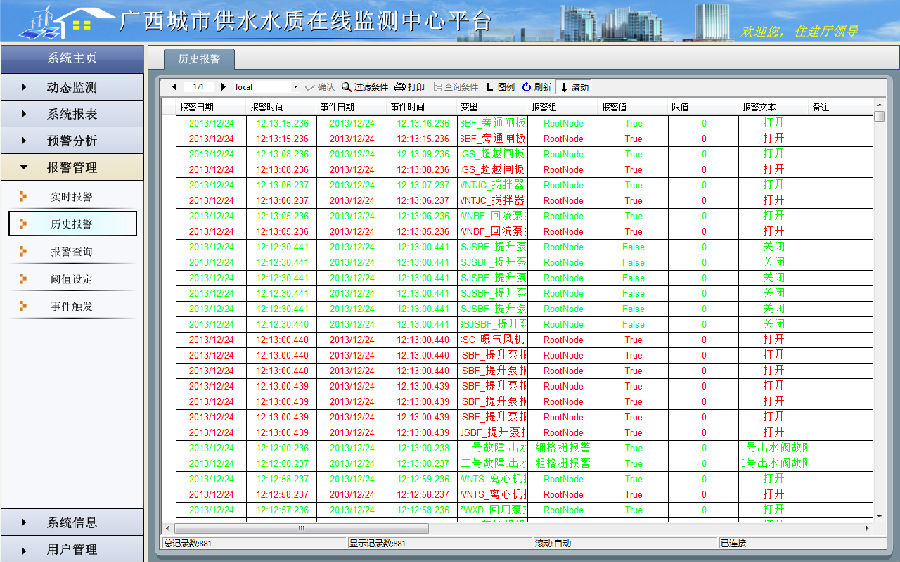
Task: Select the 历史报警 tab
Action: [192, 59]
